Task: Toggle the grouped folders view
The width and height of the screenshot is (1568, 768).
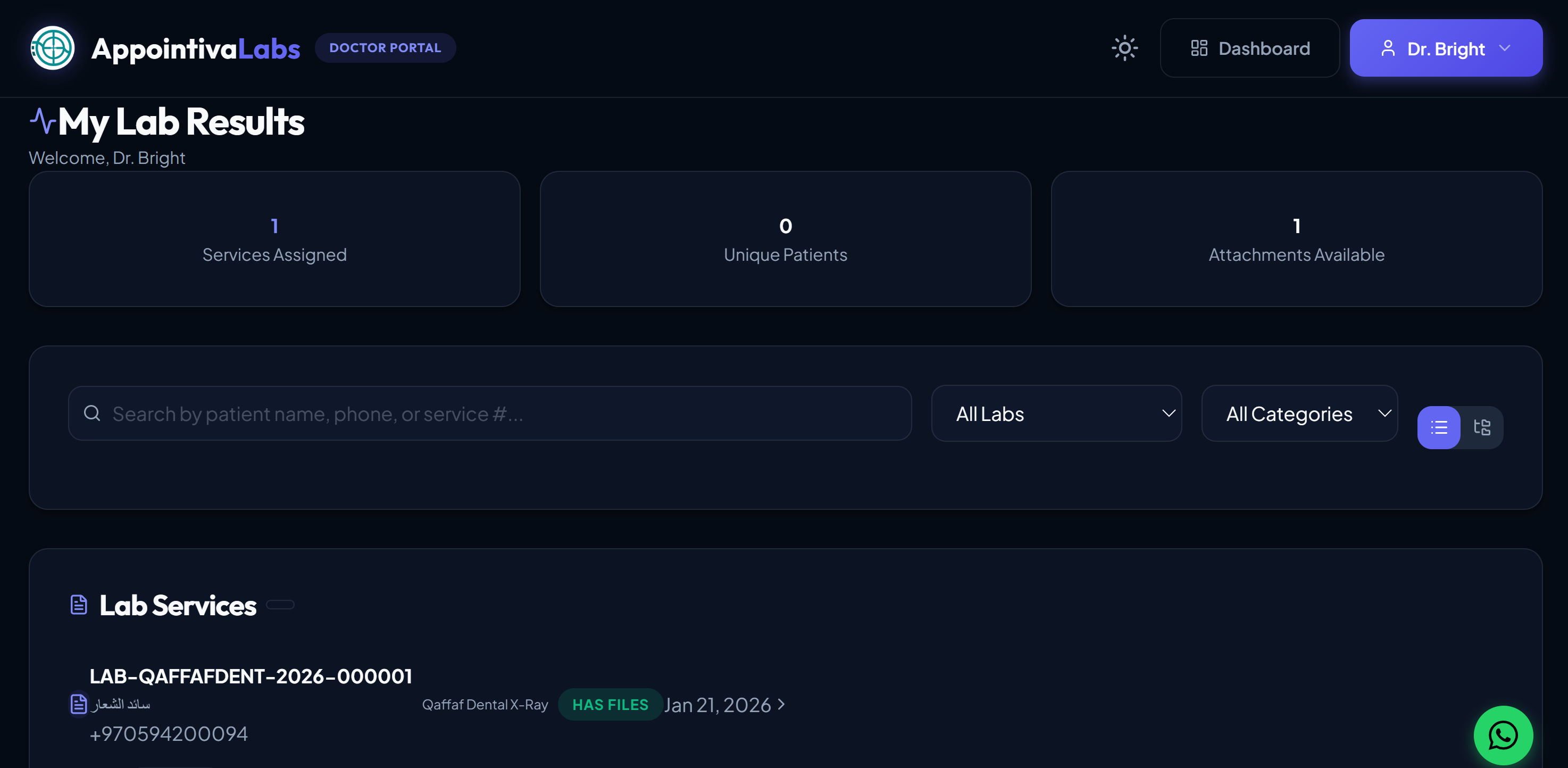Action: tap(1481, 427)
